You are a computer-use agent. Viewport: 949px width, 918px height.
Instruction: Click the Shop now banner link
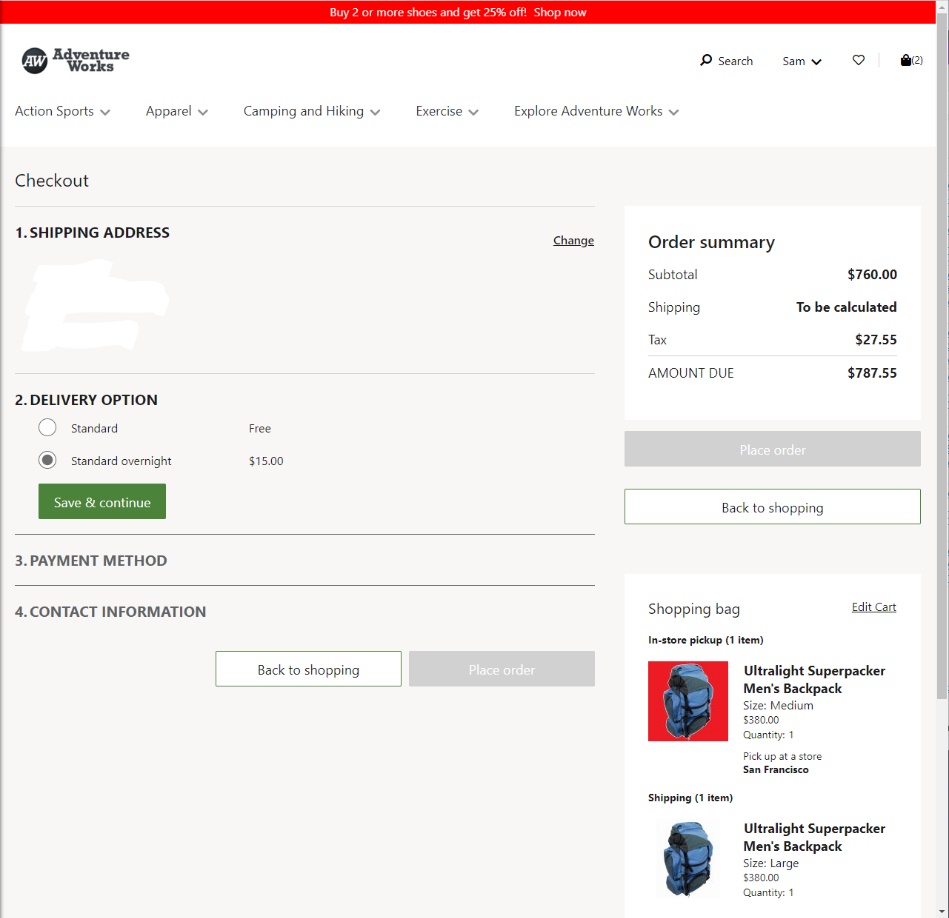[560, 12]
